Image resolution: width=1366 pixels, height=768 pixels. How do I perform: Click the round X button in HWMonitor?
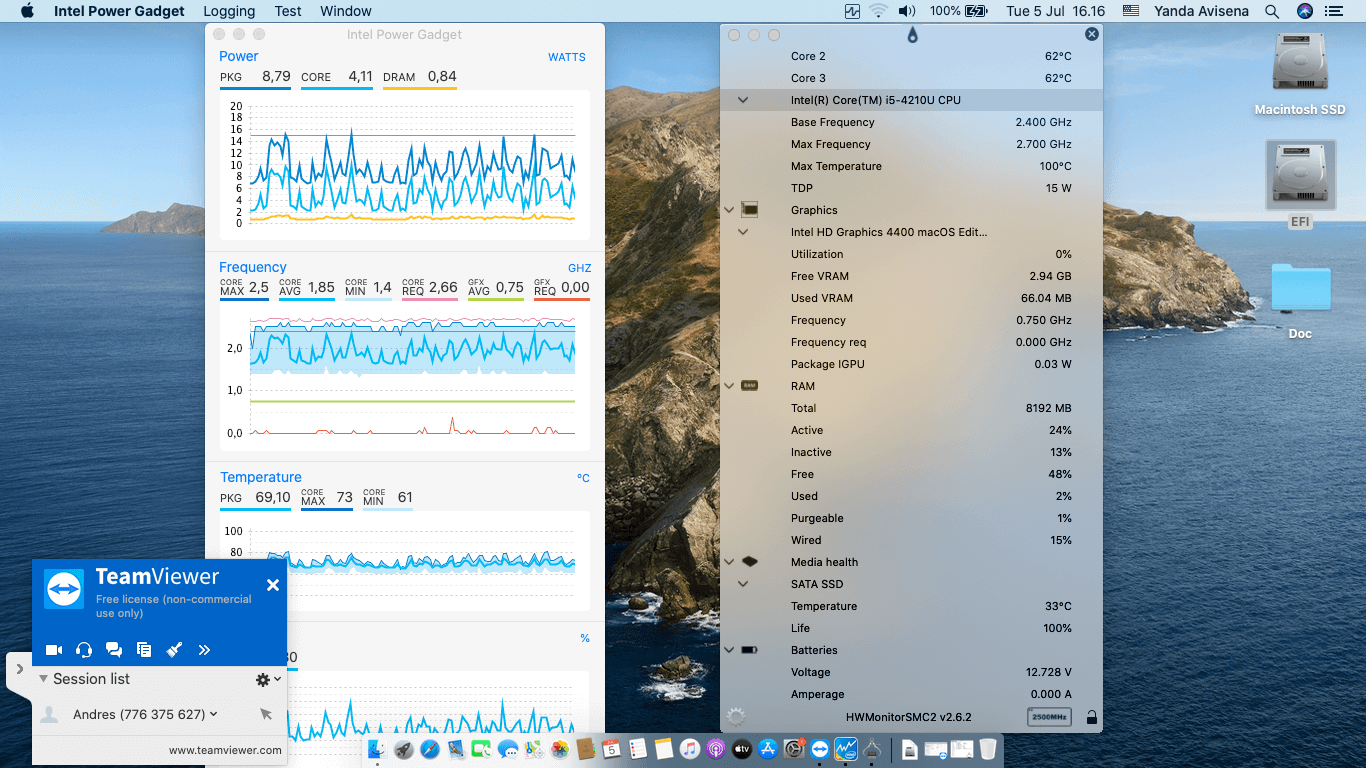pyautogui.click(x=1091, y=34)
